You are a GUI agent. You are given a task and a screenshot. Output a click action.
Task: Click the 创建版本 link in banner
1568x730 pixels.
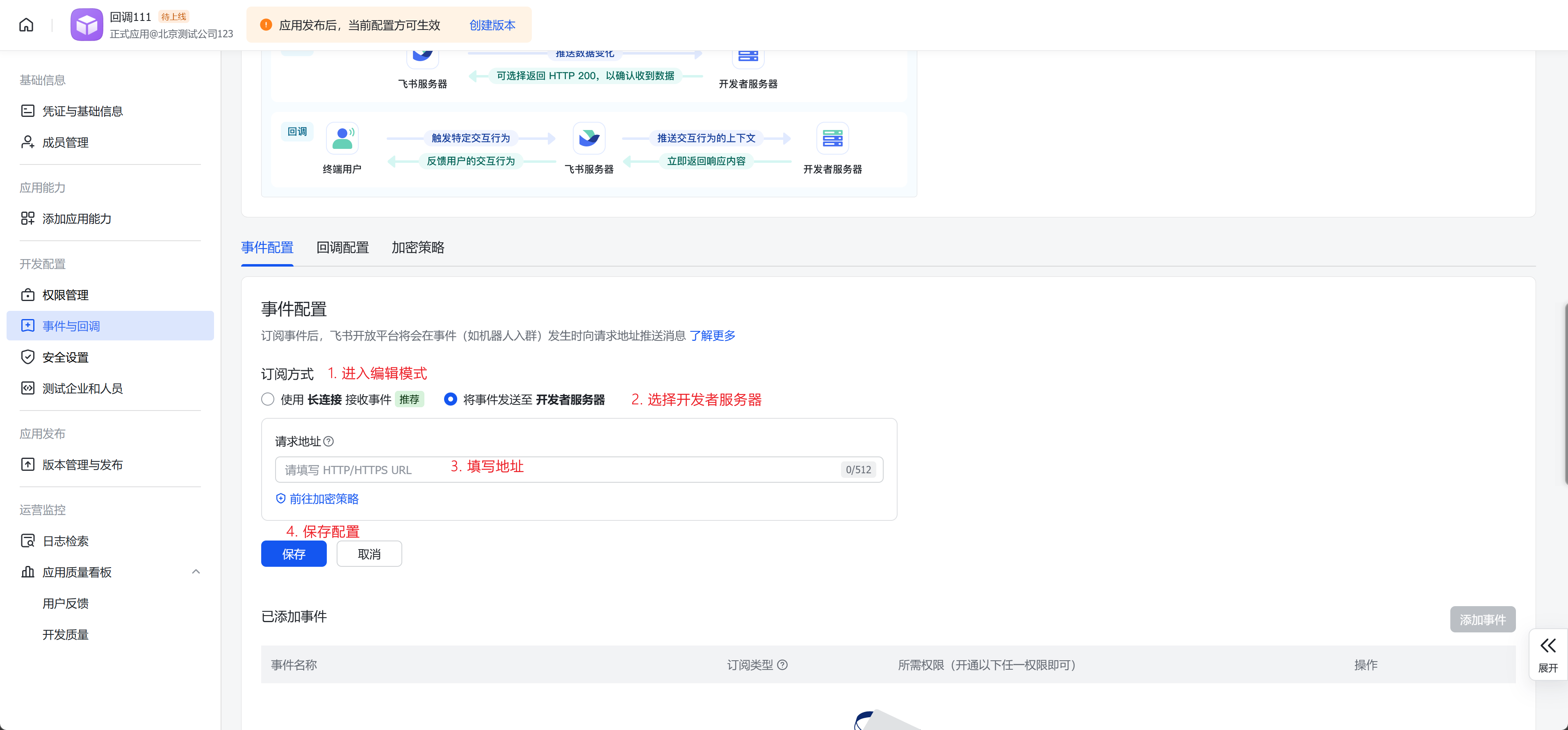click(x=492, y=25)
